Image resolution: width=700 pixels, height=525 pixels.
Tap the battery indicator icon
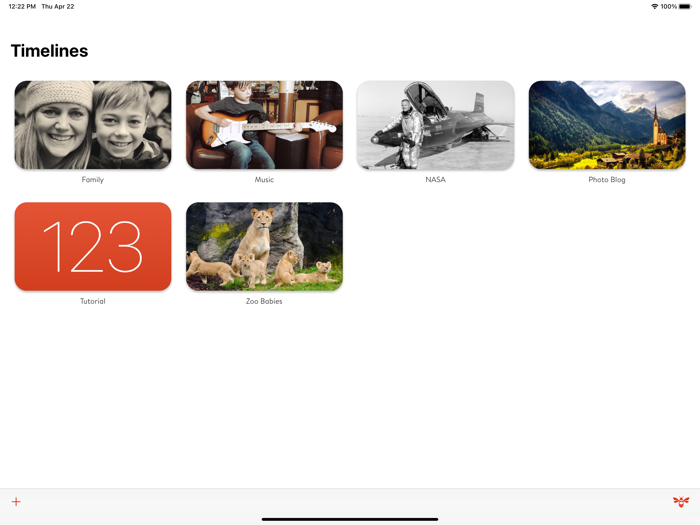coord(685,6)
